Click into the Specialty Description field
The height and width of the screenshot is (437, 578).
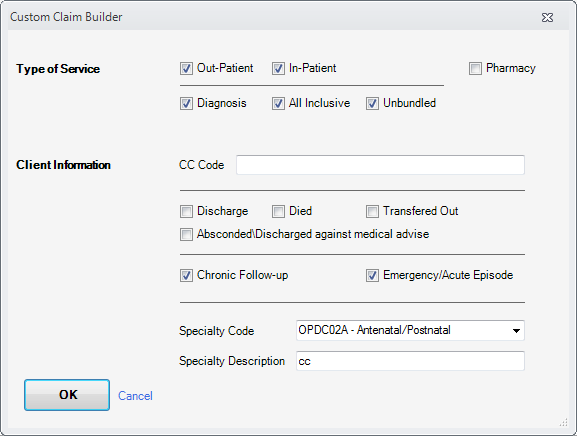410,361
